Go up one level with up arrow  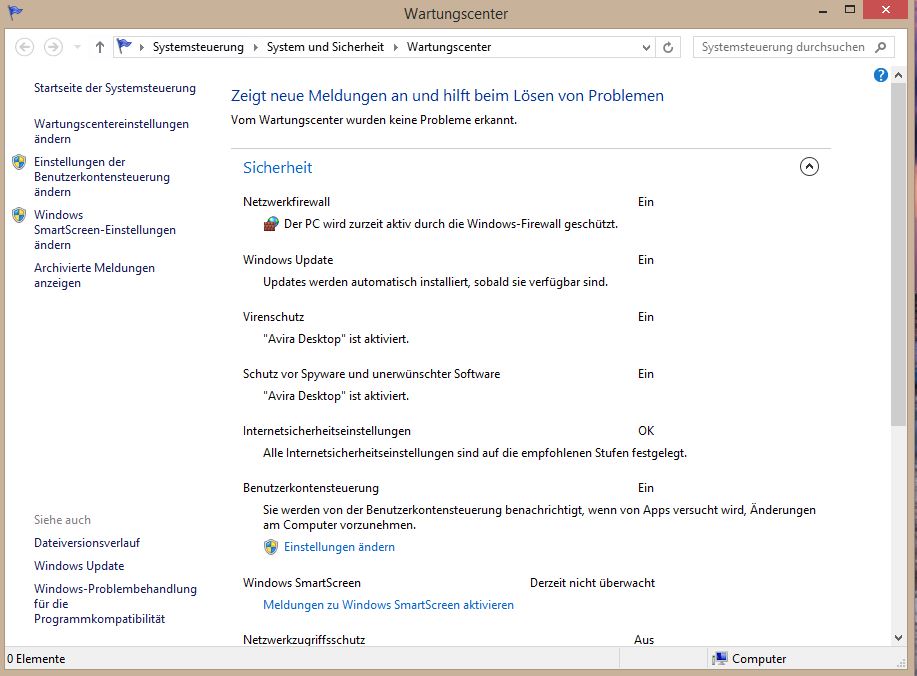pyautogui.click(x=99, y=47)
